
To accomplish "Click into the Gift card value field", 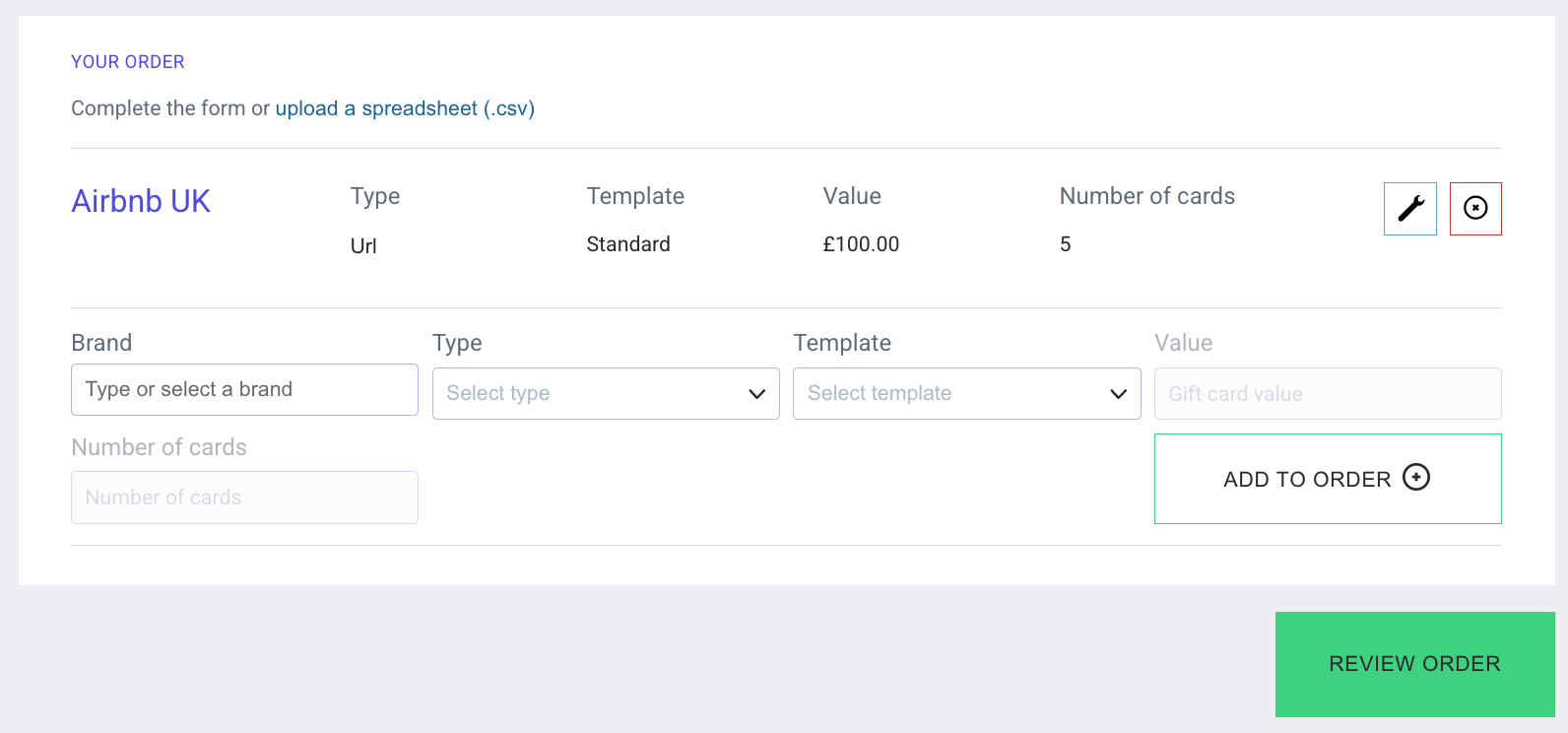I will (x=1327, y=394).
